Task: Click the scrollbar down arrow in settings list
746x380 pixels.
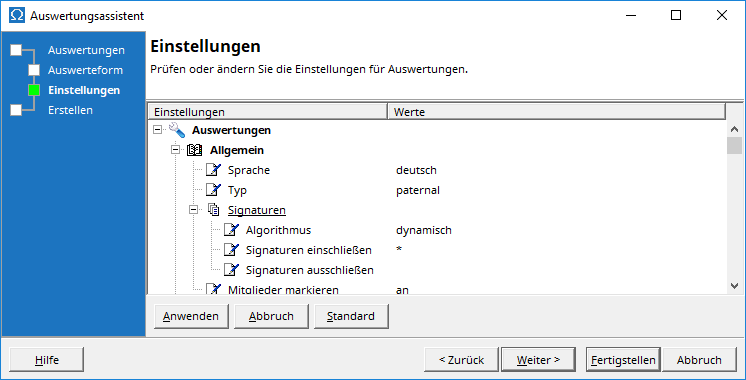Action: coord(734,285)
